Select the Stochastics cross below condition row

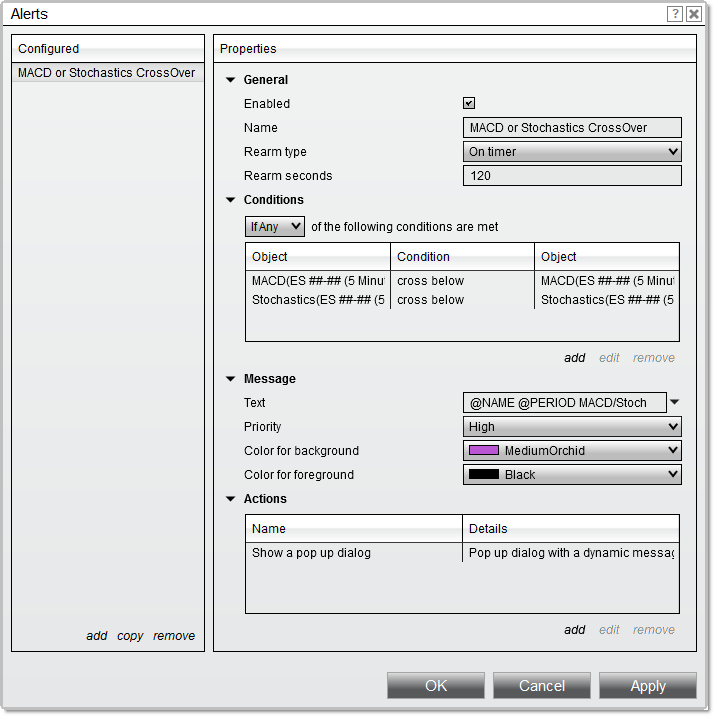(x=430, y=300)
